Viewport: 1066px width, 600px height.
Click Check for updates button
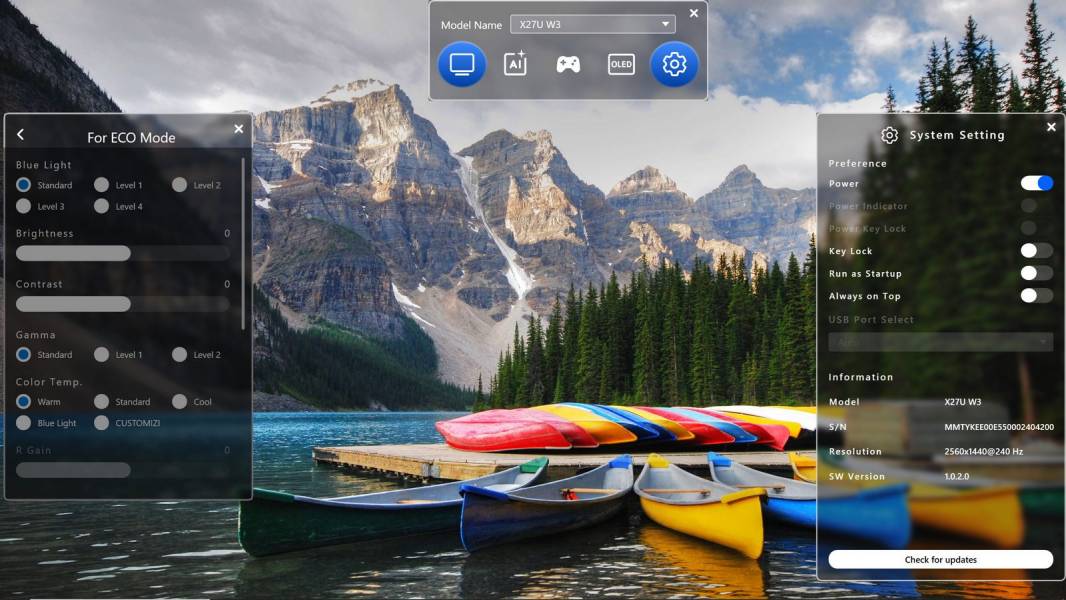(x=940, y=559)
